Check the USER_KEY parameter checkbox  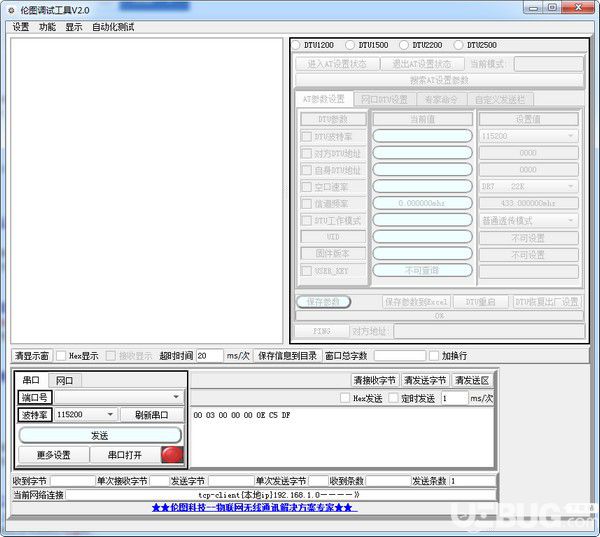pos(307,271)
